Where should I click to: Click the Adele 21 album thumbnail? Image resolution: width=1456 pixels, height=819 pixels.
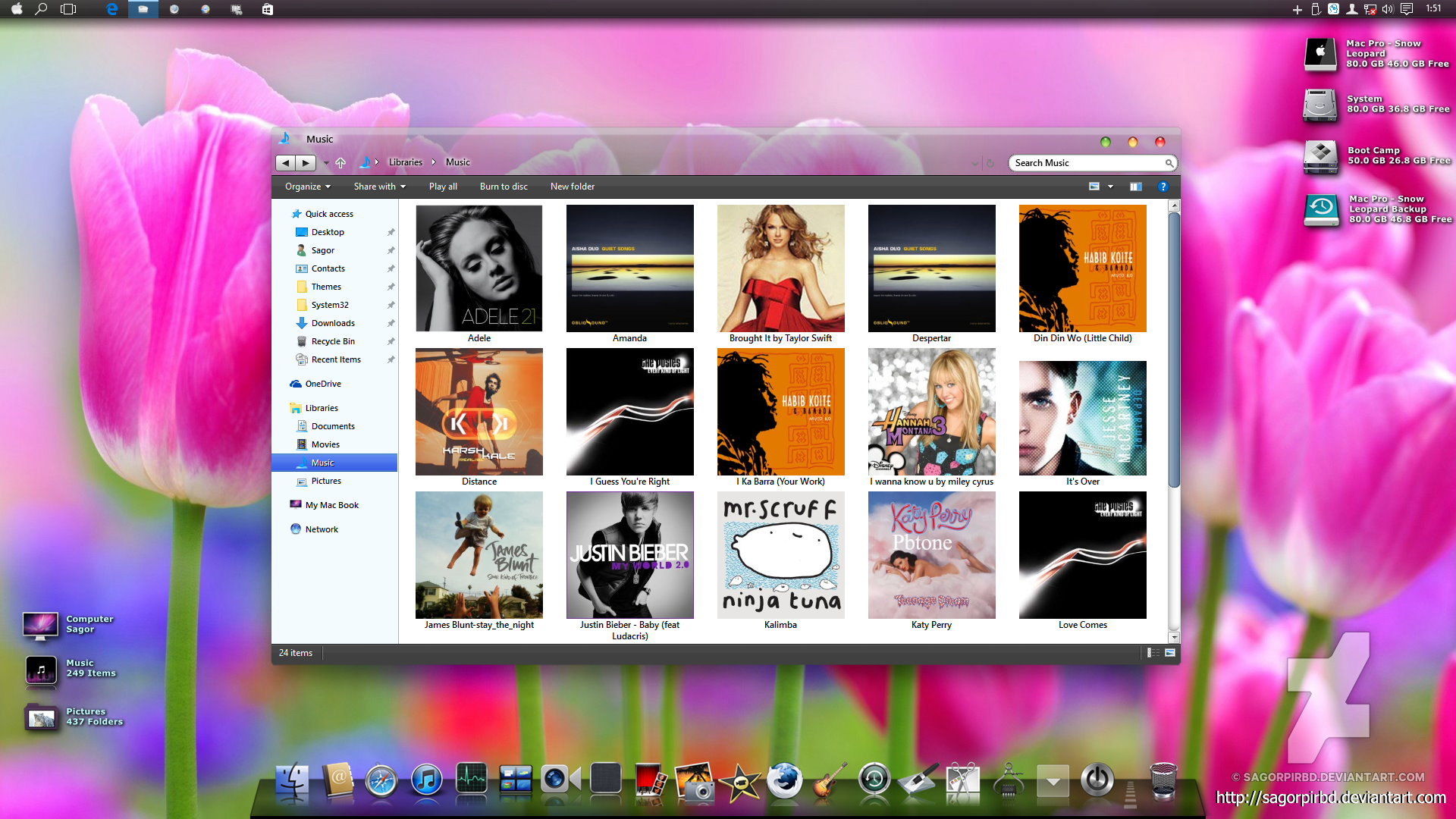tap(479, 268)
